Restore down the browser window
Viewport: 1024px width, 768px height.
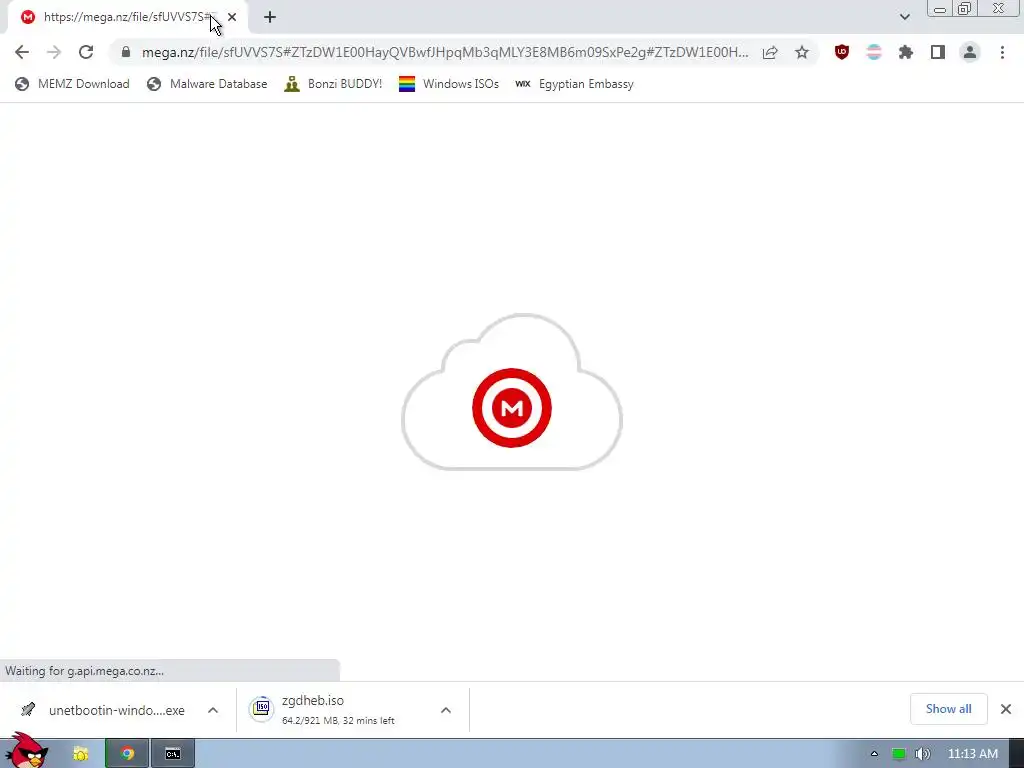pyautogui.click(x=964, y=9)
